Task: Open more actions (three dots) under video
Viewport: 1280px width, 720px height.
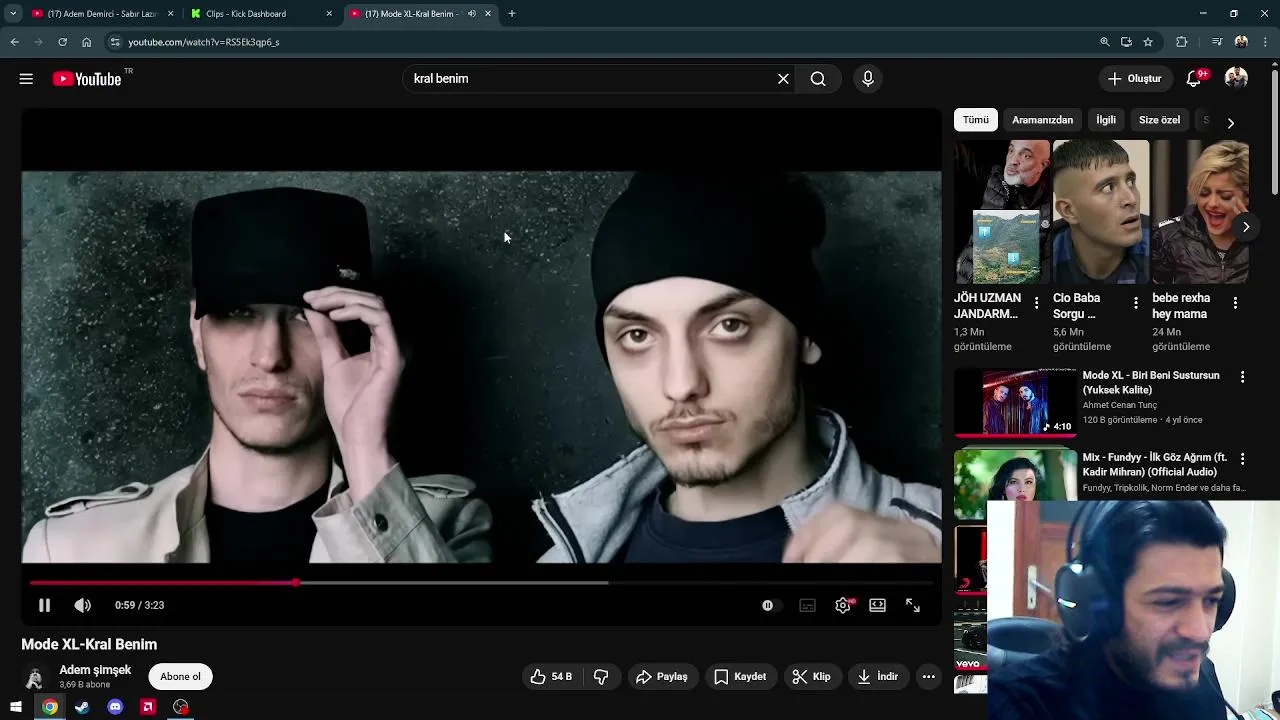Action: click(928, 677)
